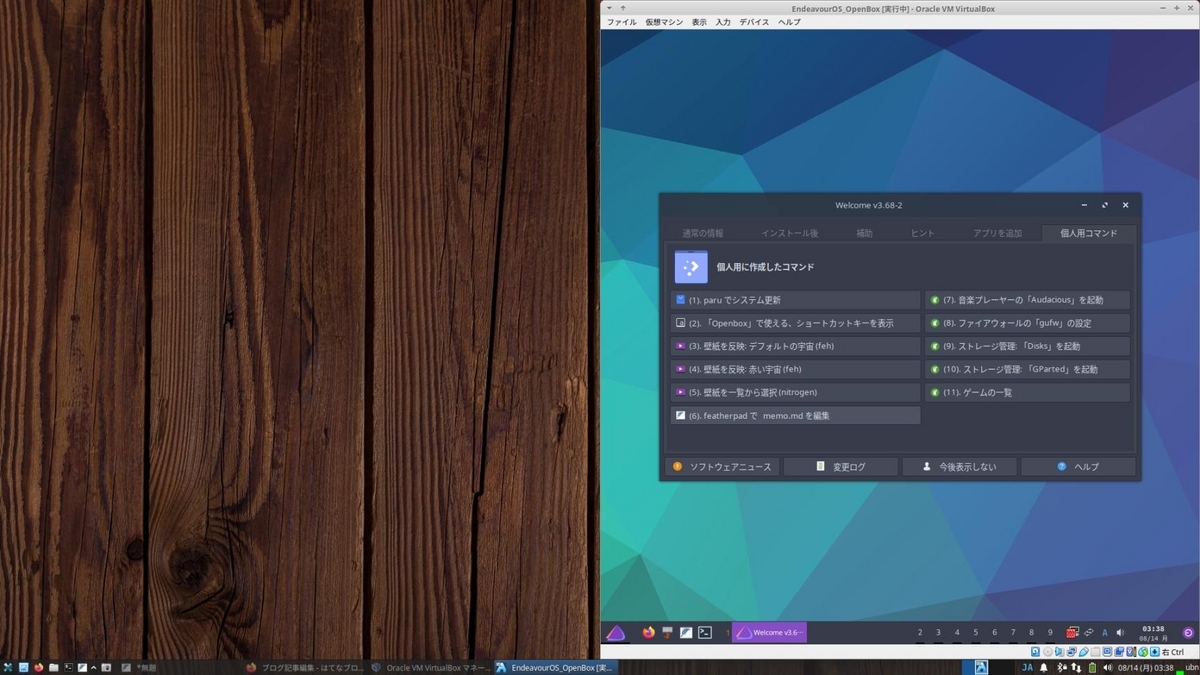
Task: Open the power button at guest panel end
Action: click(1187, 632)
